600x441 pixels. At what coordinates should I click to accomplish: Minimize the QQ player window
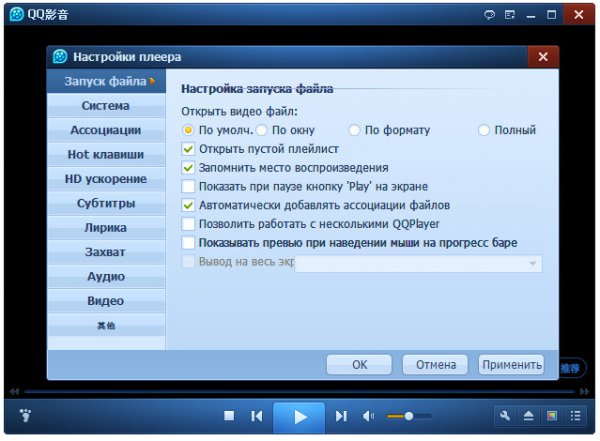531,15
